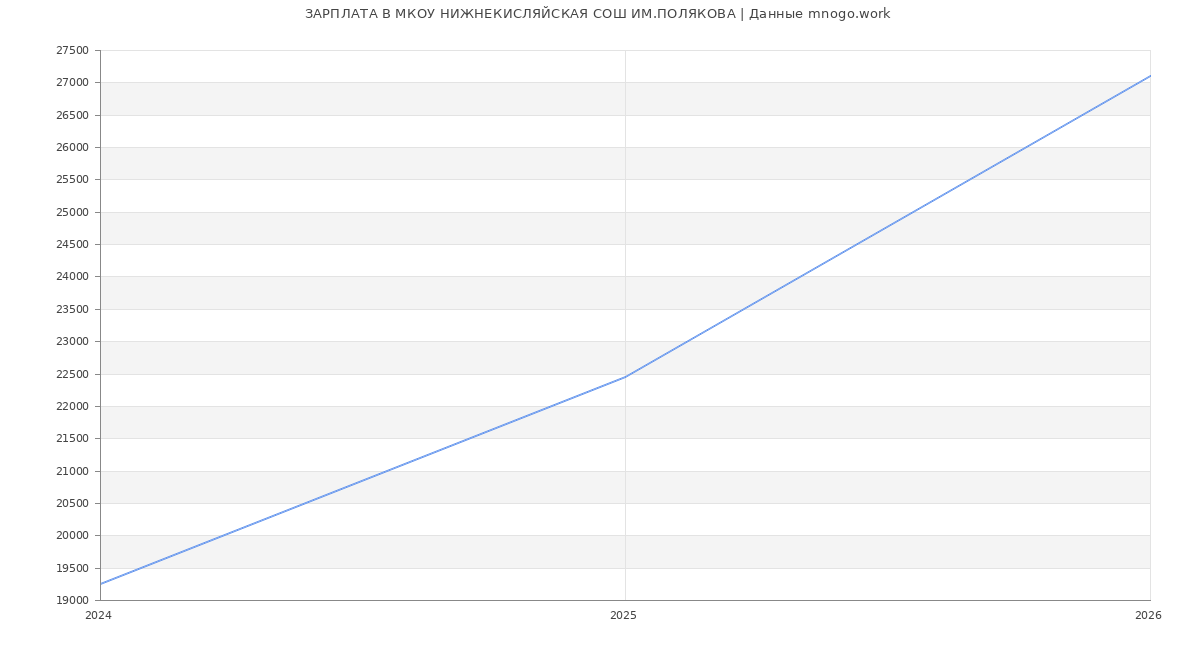Click the 25000 y-axis label
This screenshot has width=1200, height=650.
[x=72, y=213]
